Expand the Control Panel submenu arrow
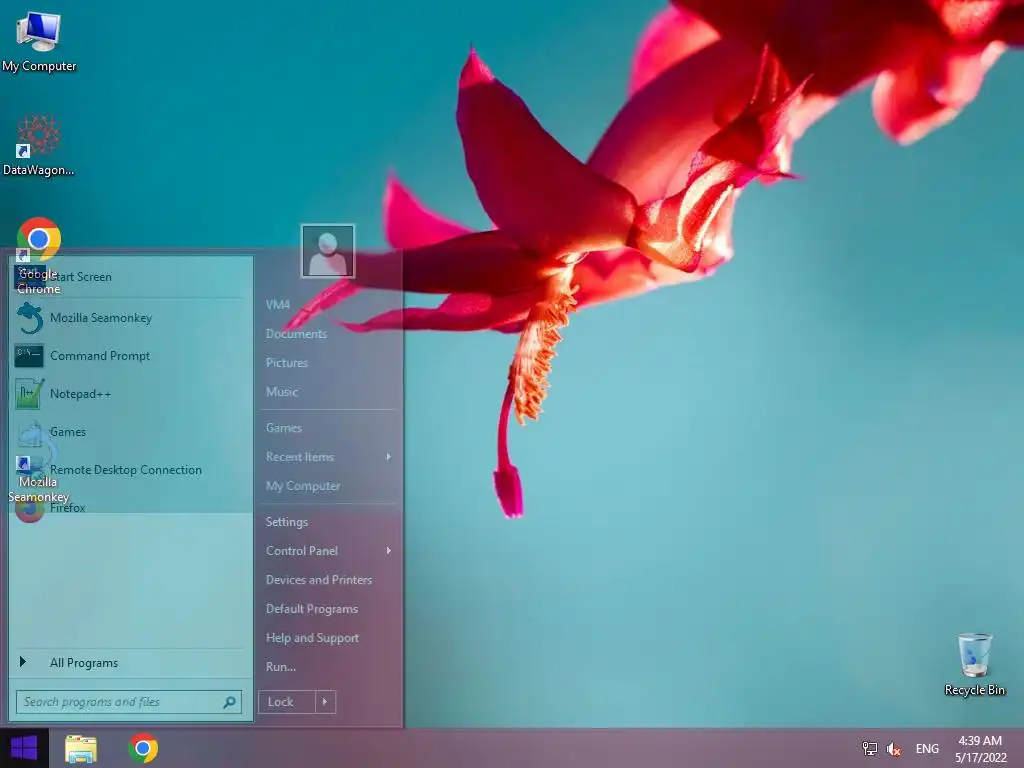Viewport: 1024px width, 768px height. (x=389, y=551)
